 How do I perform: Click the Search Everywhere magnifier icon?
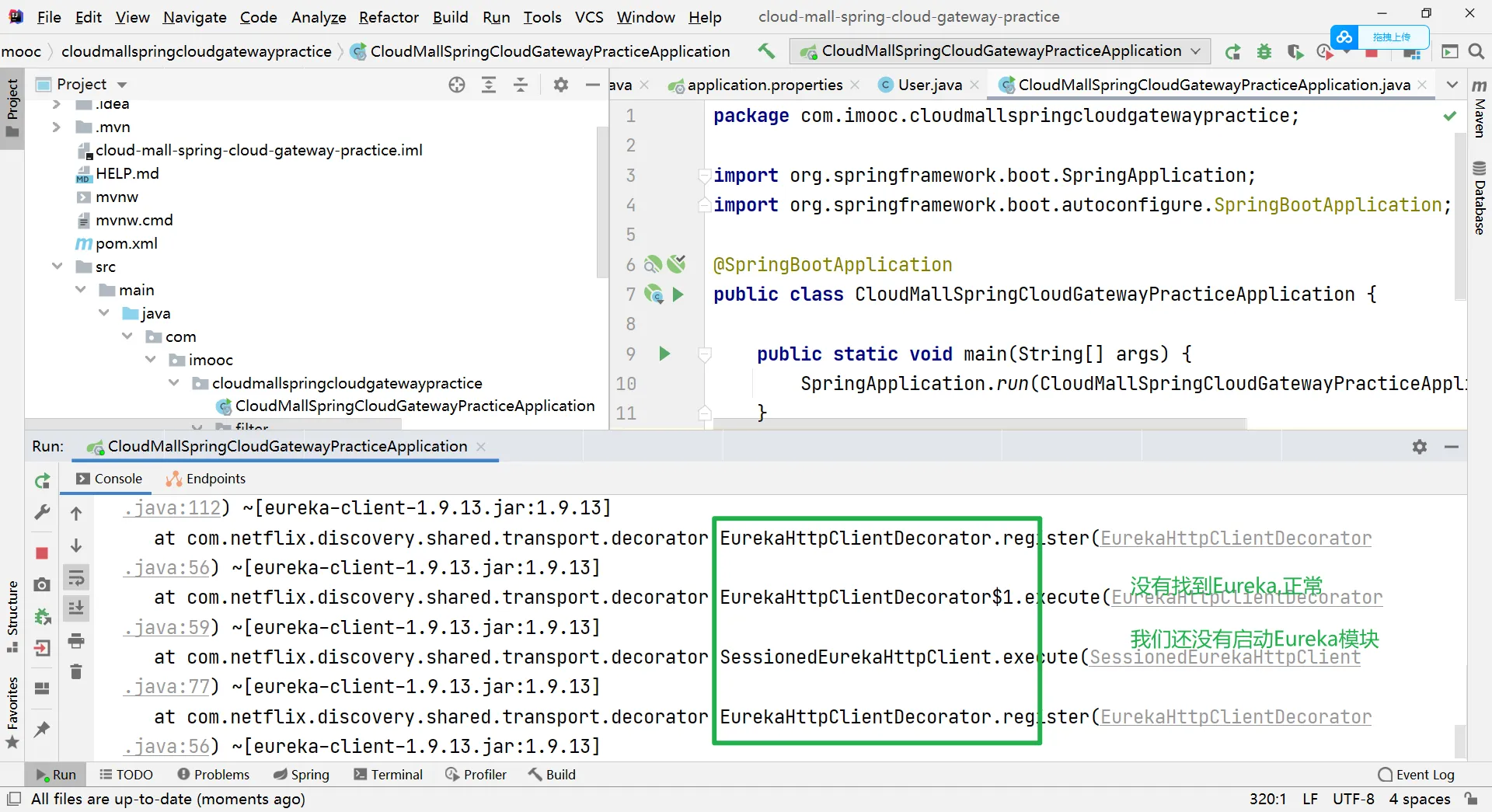(1476, 52)
